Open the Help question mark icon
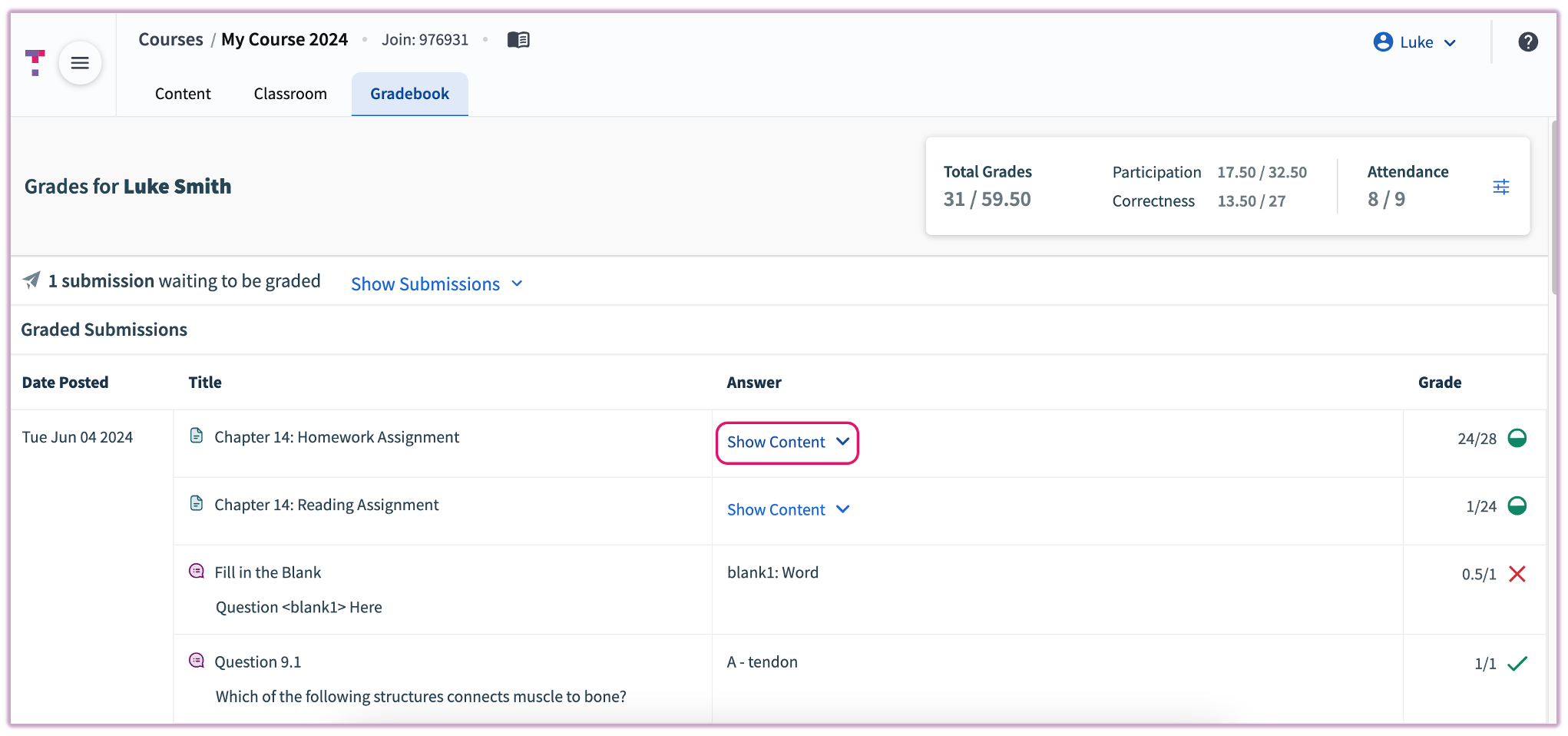1568x736 pixels. click(1528, 42)
